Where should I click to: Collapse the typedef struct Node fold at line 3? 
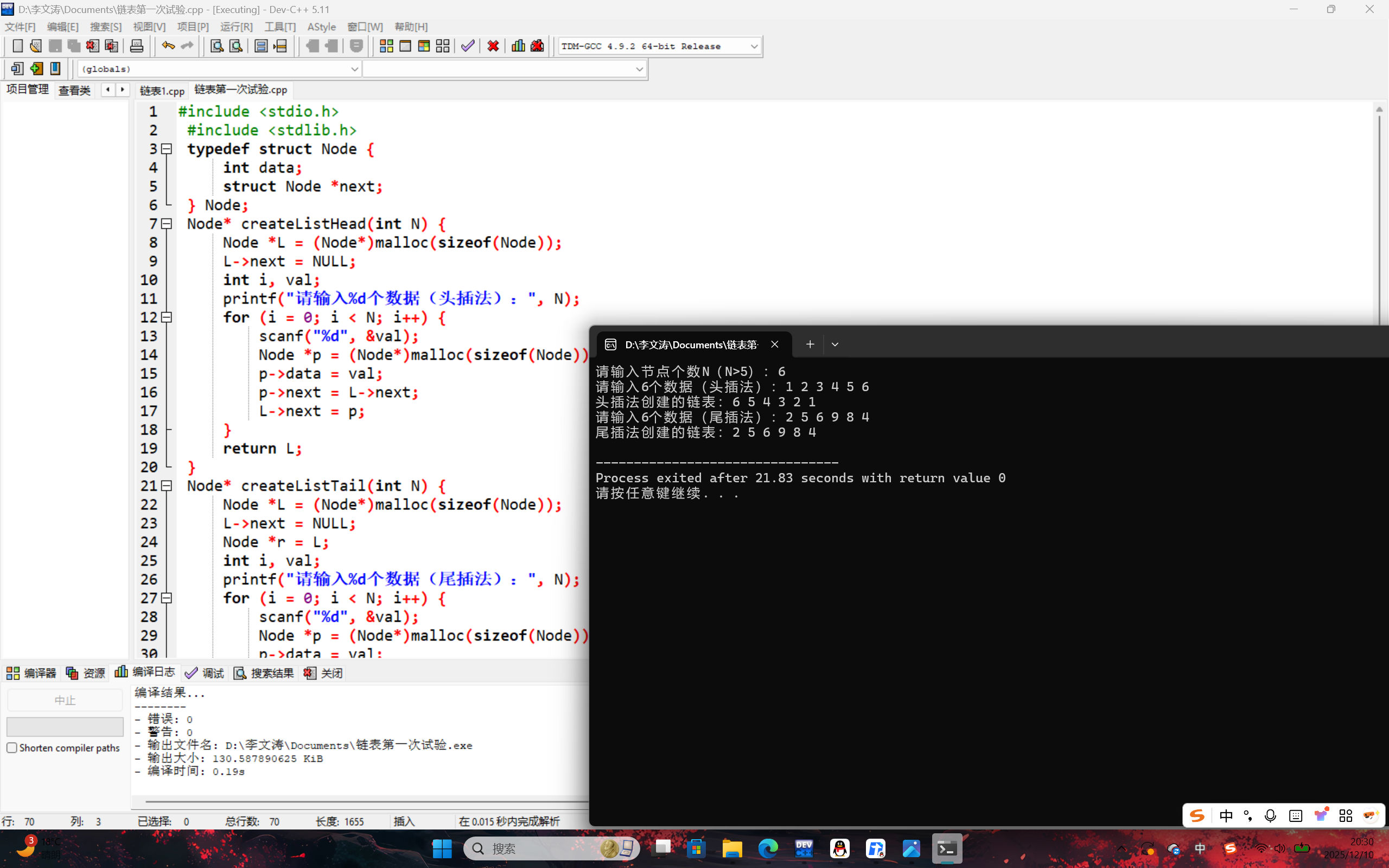tap(167, 149)
